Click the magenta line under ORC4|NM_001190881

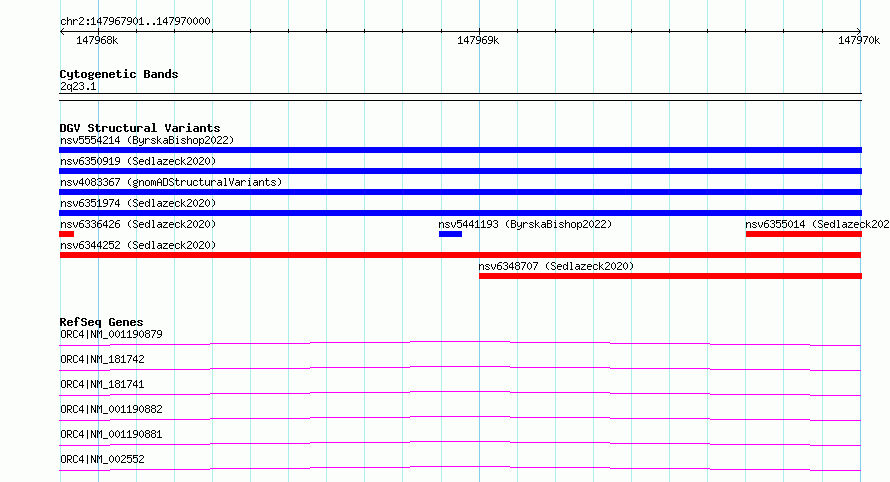coord(460,443)
